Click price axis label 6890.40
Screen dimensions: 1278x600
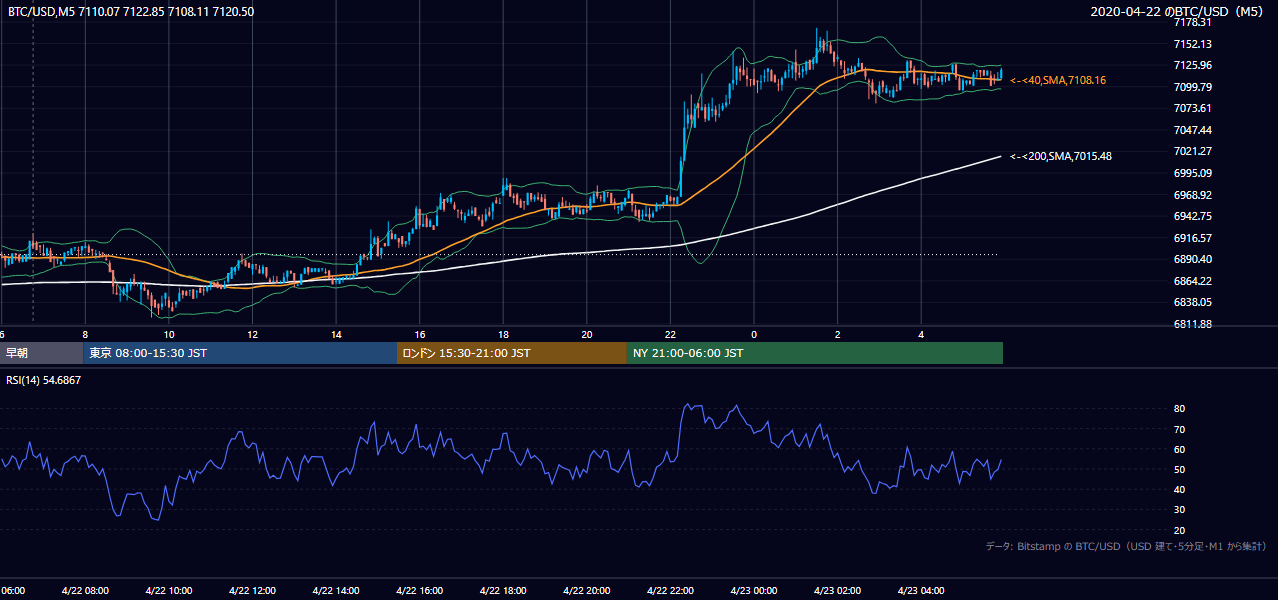click(x=1193, y=259)
